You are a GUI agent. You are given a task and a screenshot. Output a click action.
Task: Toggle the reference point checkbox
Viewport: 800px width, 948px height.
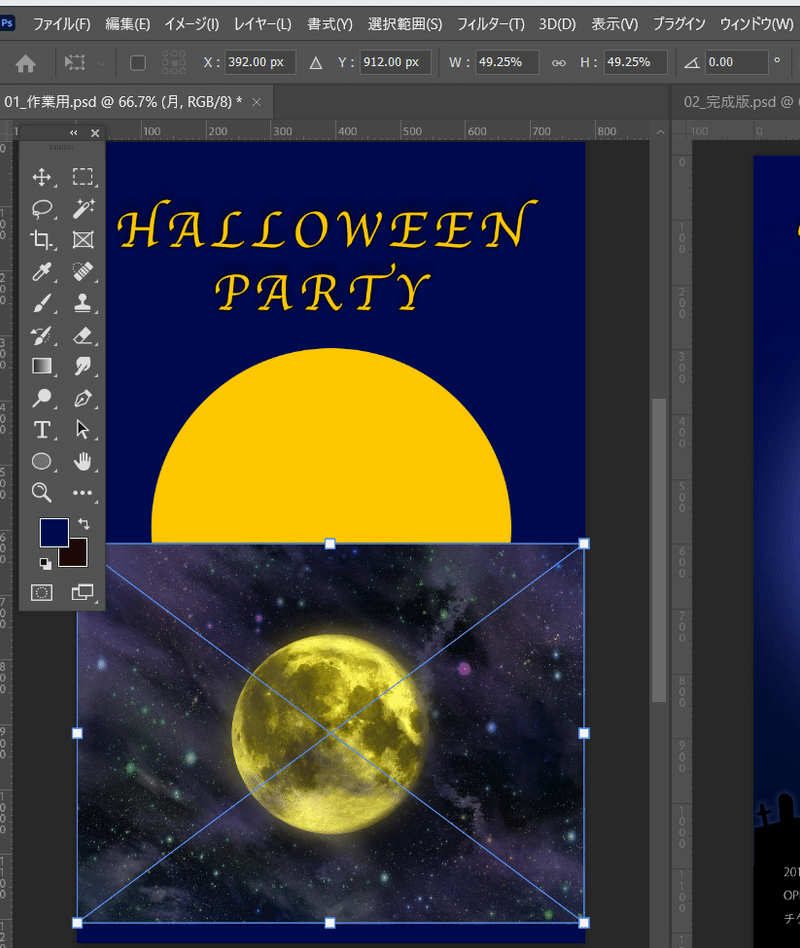pyautogui.click(x=138, y=63)
